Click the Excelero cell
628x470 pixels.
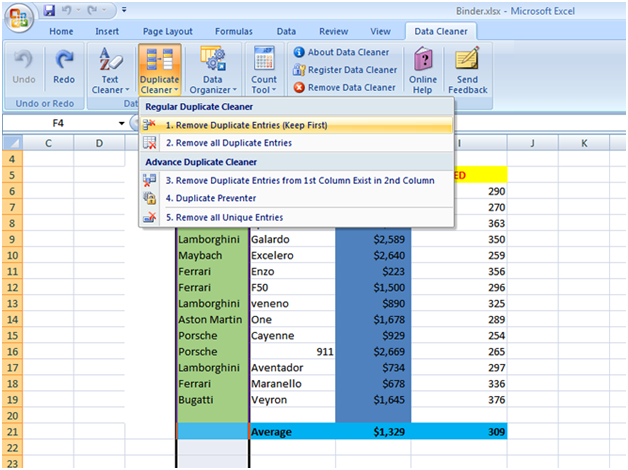292,255
